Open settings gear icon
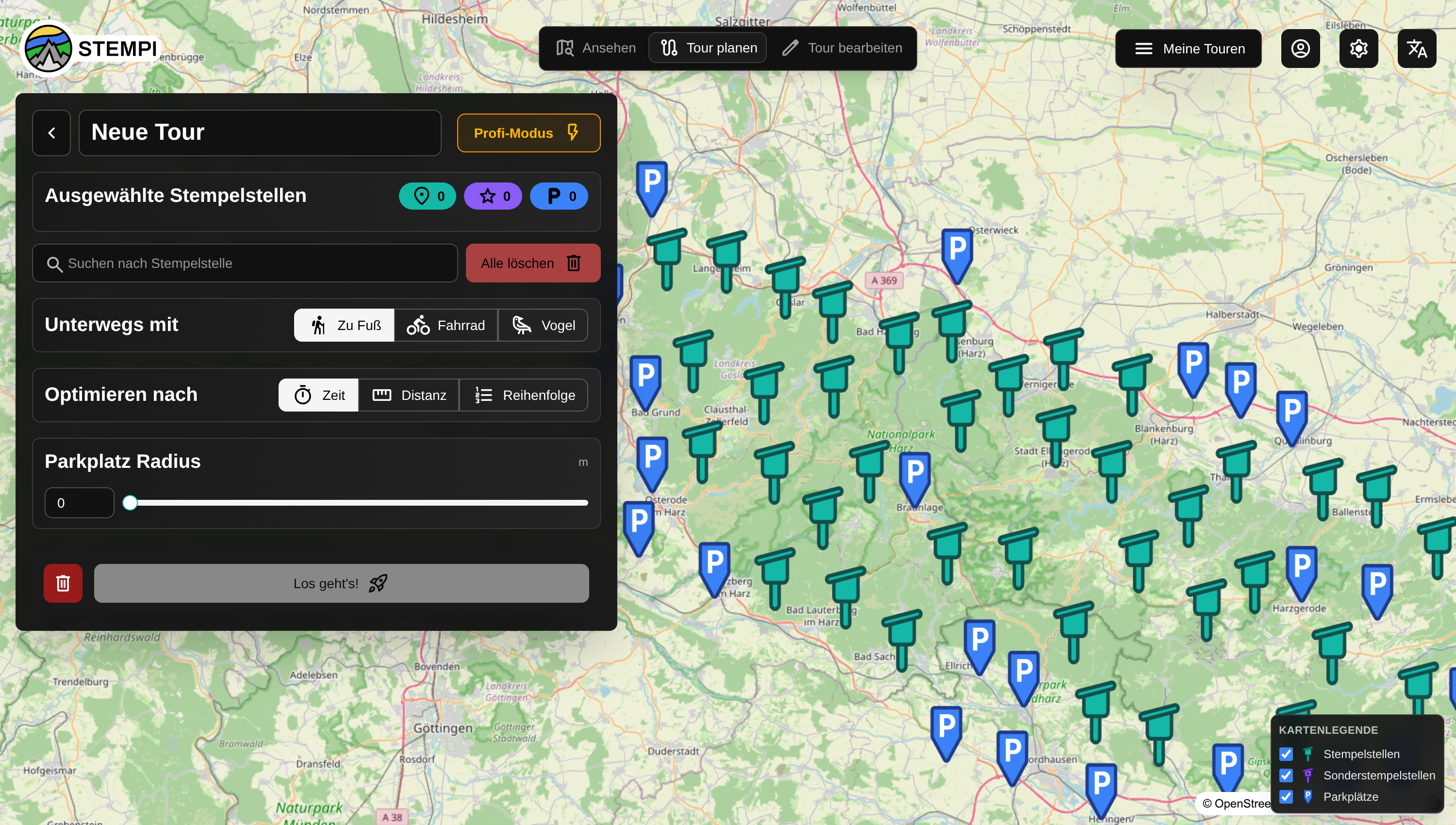This screenshot has width=1456, height=825. pos(1358,49)
